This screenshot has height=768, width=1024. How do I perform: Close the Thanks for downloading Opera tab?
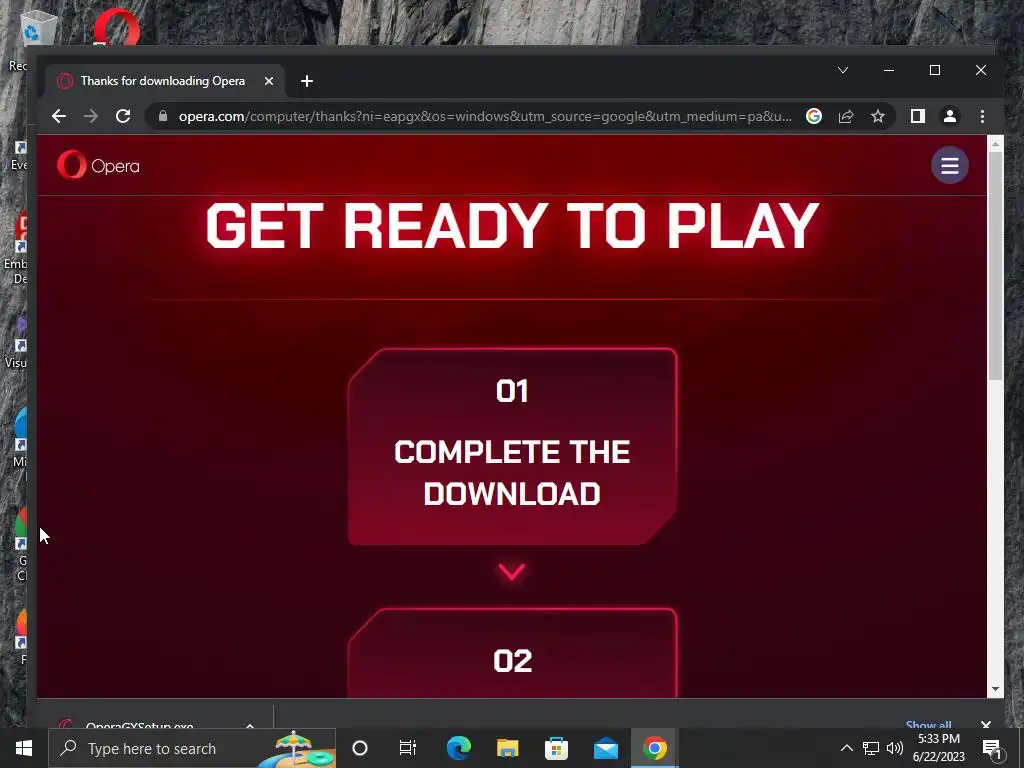pos(268,81)
